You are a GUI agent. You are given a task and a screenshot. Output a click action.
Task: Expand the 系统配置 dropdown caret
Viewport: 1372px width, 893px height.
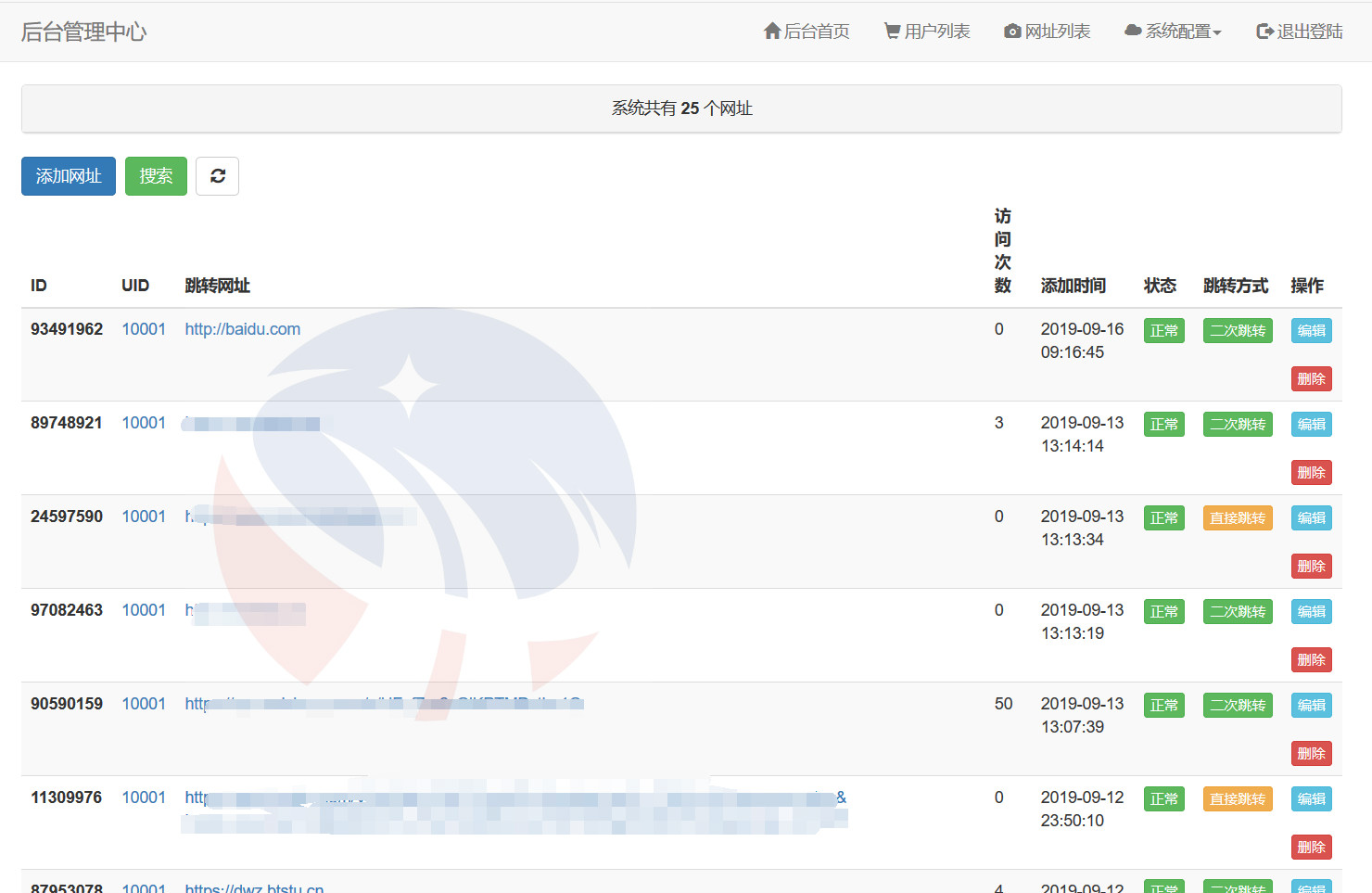point(1217,32)
